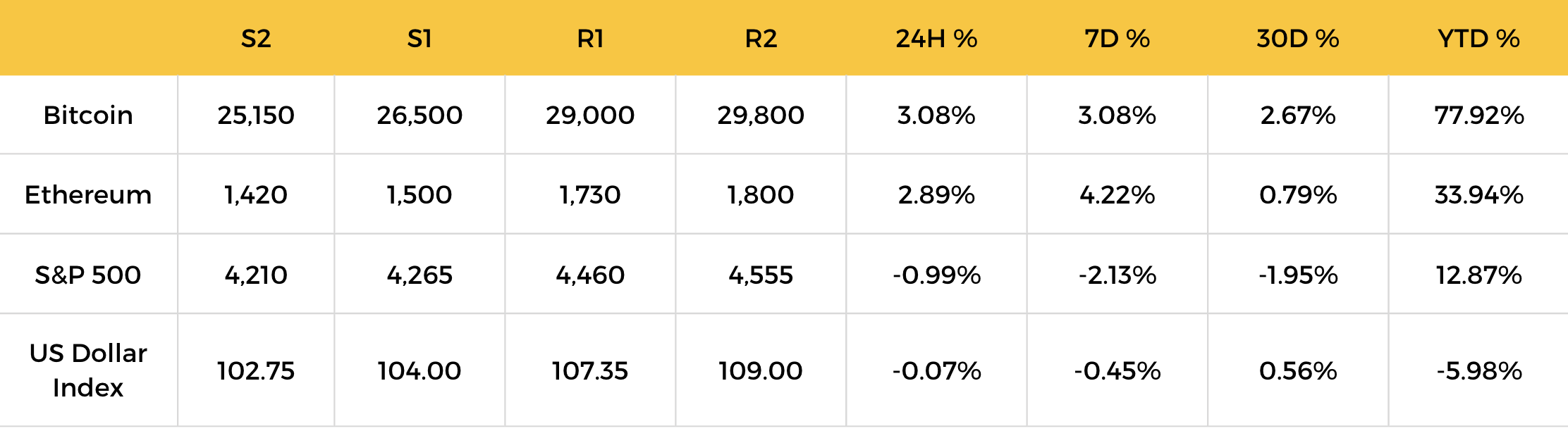This screenshot has height=431, width=1568.
Task: Select the S&P 500 row label
Action: tap(88, 275)
